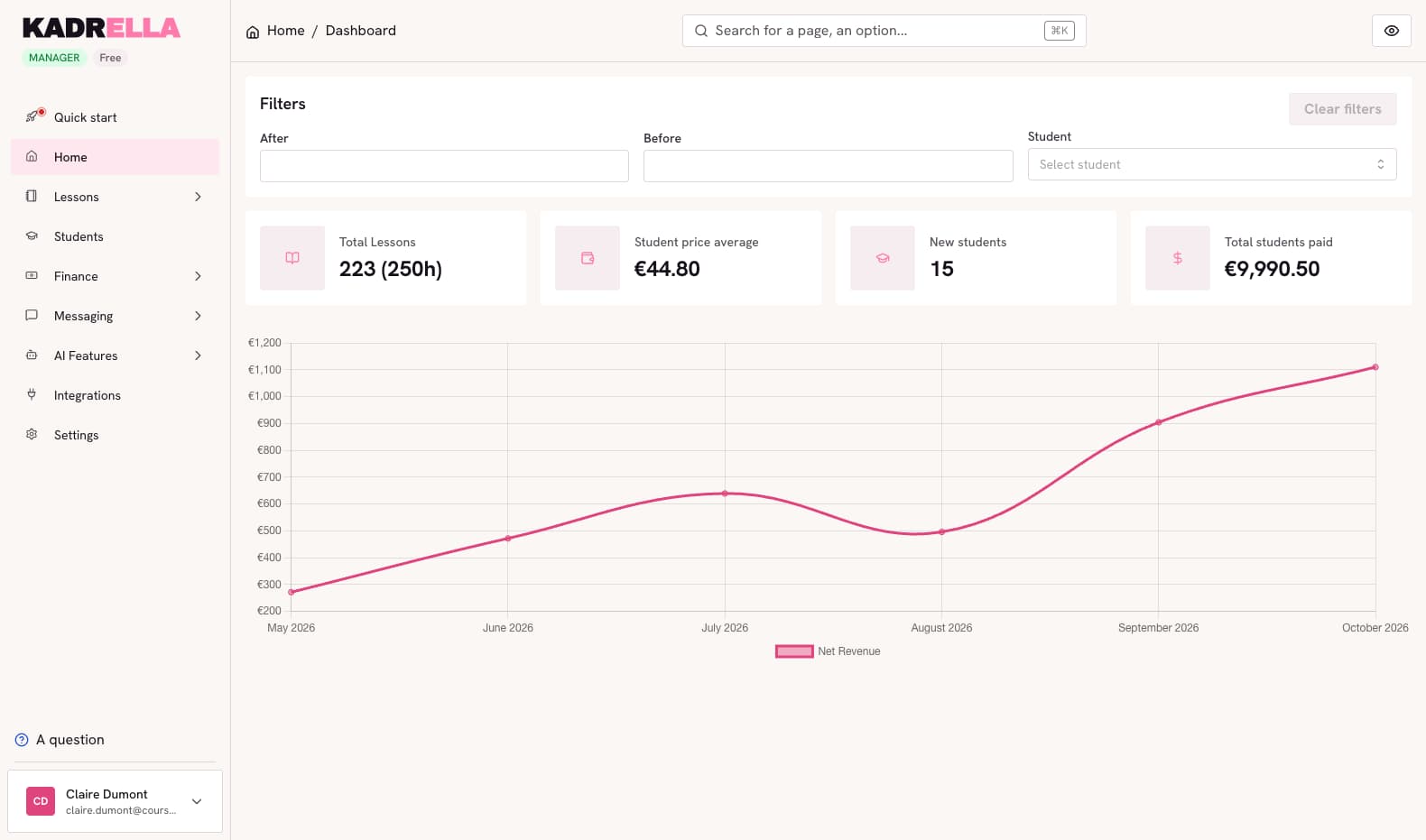Click the Students graduation cap sidebar icon
Image resolution: width=1426 pixels, height=840 pixels.
click(x=32, y=235)
